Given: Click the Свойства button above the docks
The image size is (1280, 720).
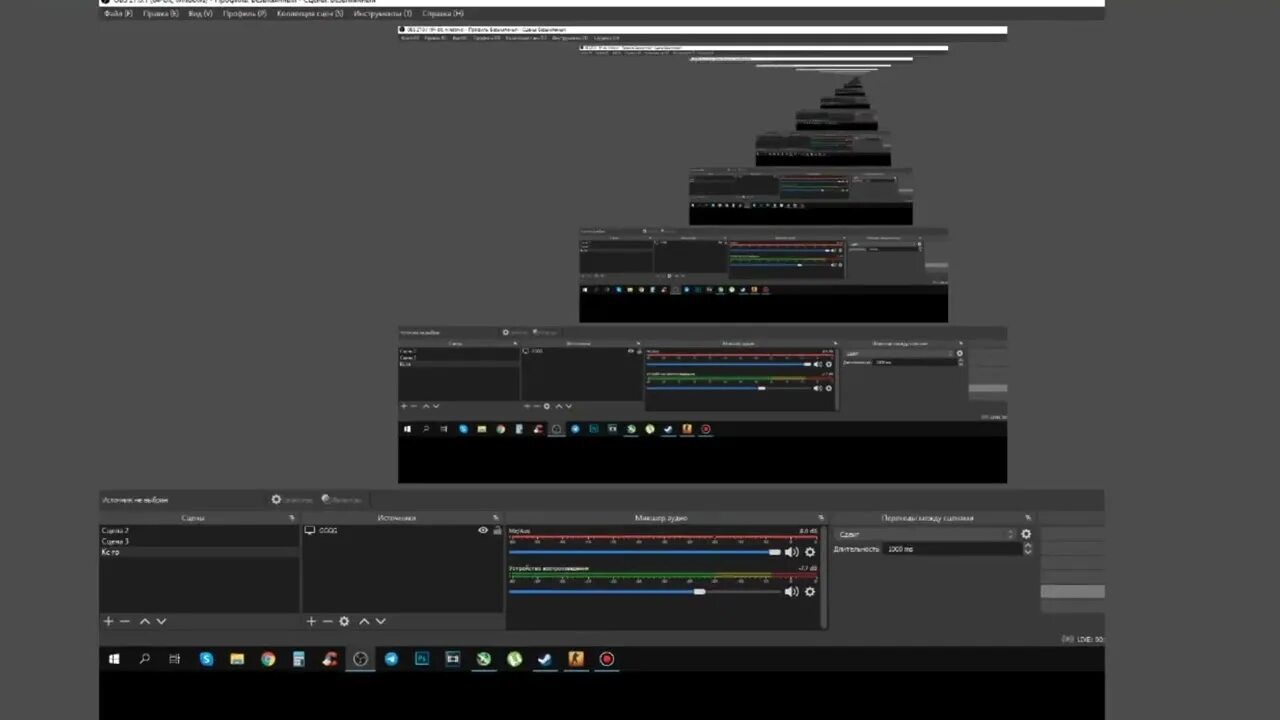Looking at the screenshot, I should click(x=292, y=499).
